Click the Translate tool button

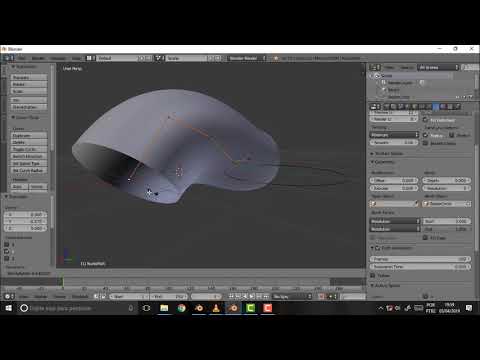click(29, 77)
